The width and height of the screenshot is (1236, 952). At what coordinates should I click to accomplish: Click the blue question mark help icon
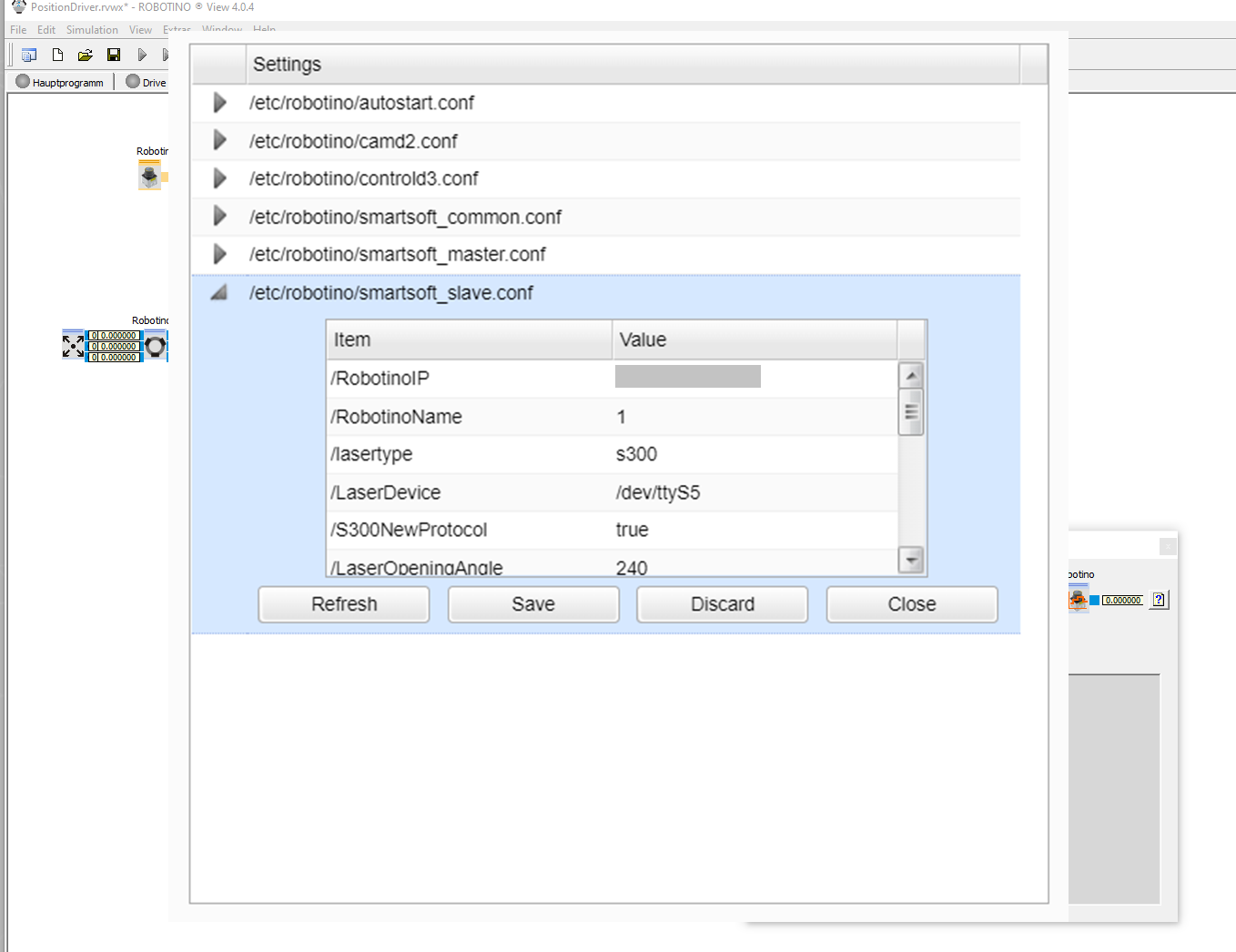pos(1159,600)
